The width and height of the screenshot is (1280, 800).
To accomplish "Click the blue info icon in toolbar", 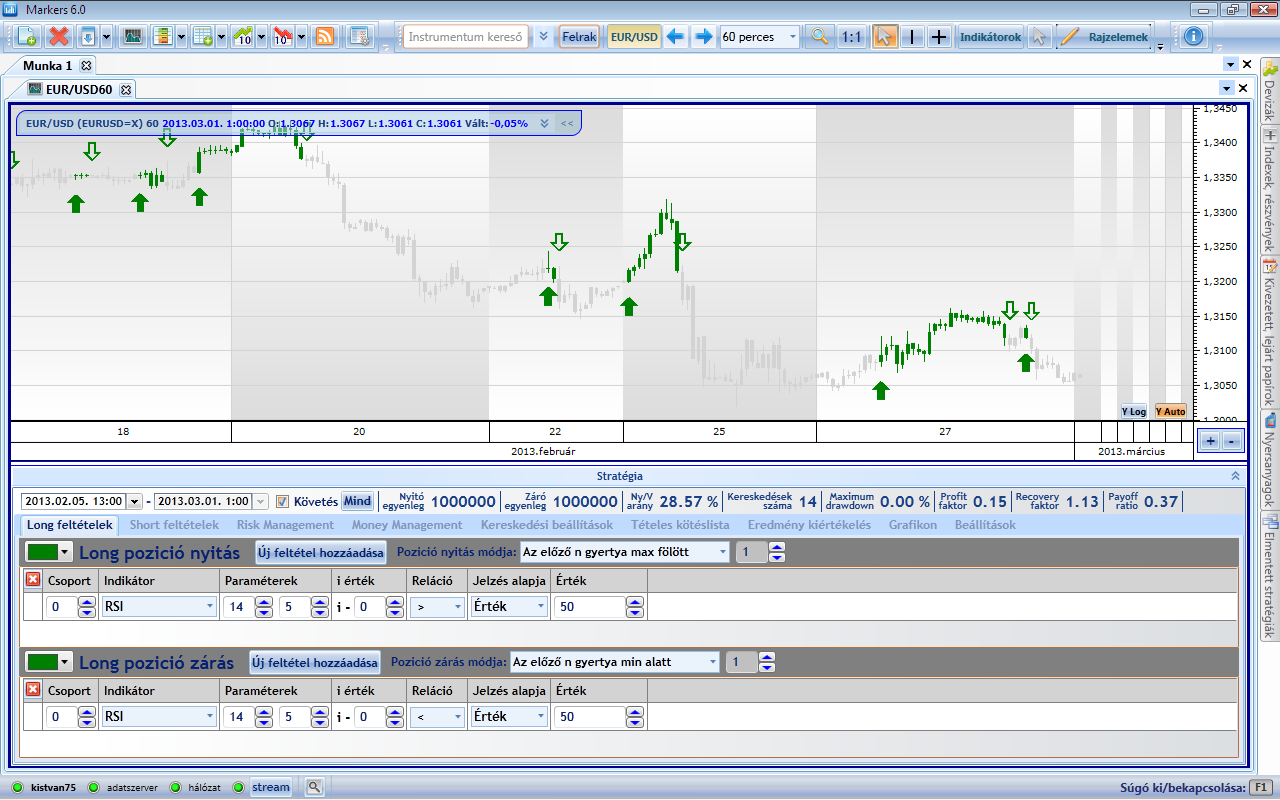I will click(1193, 37).
